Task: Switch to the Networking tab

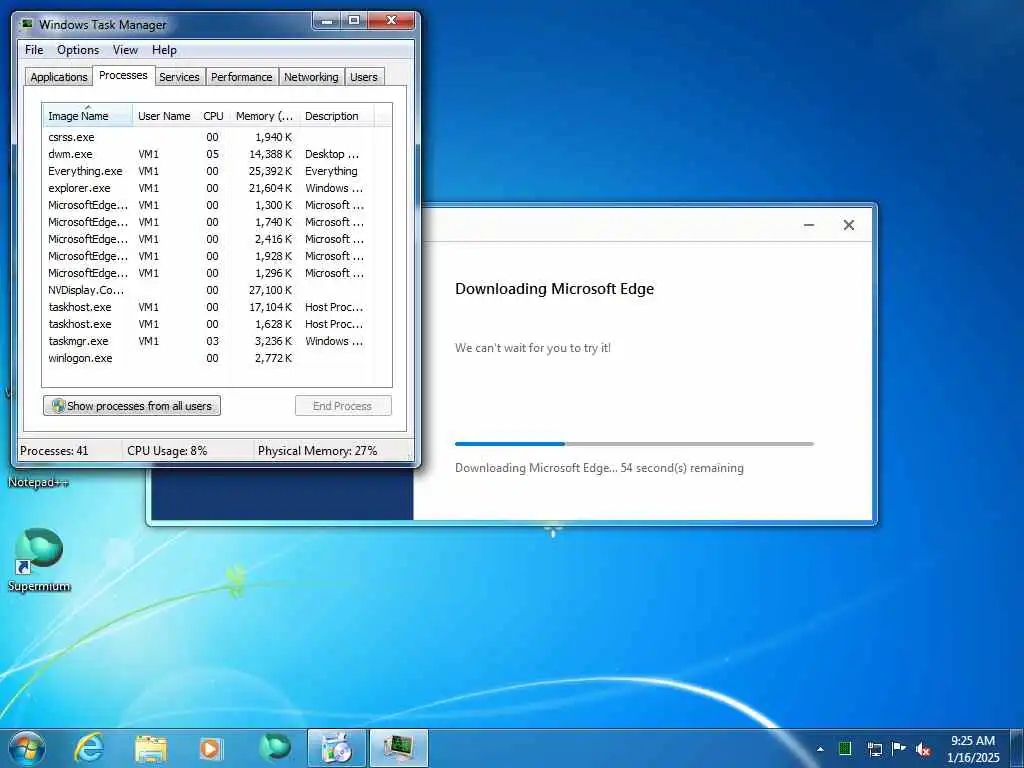Action: pyautogui.click(x=311, y=77)
